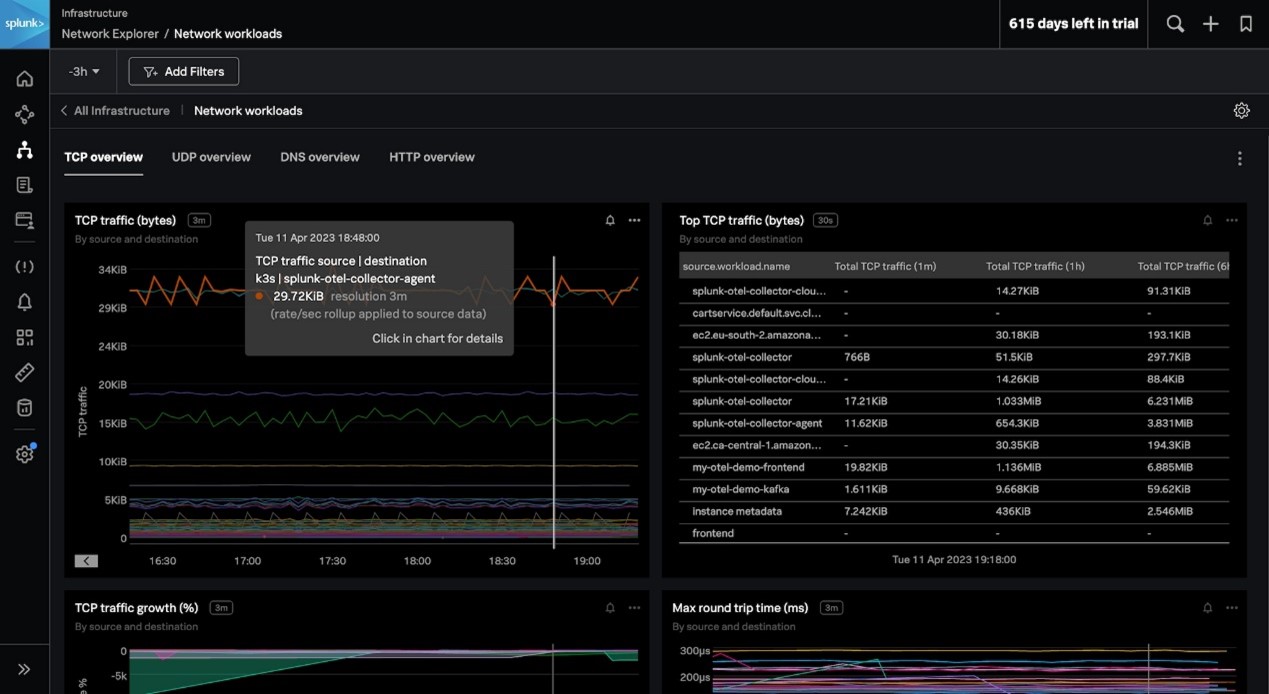Open the vertical three-dot dashboard menu
The width and height of the screenshot is (1269, 694).
[1239, 159]
